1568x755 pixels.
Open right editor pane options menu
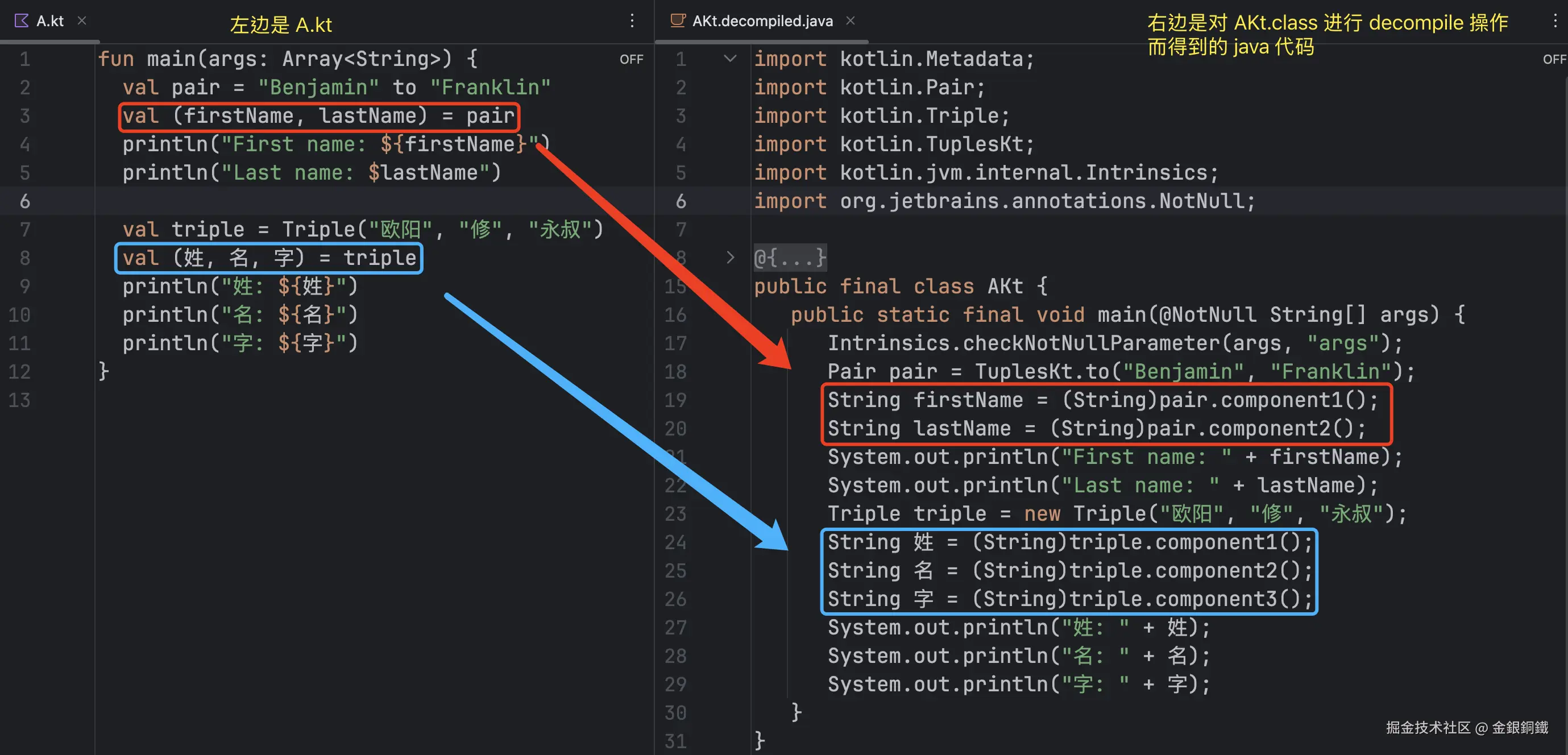(x=1554, y=20)
